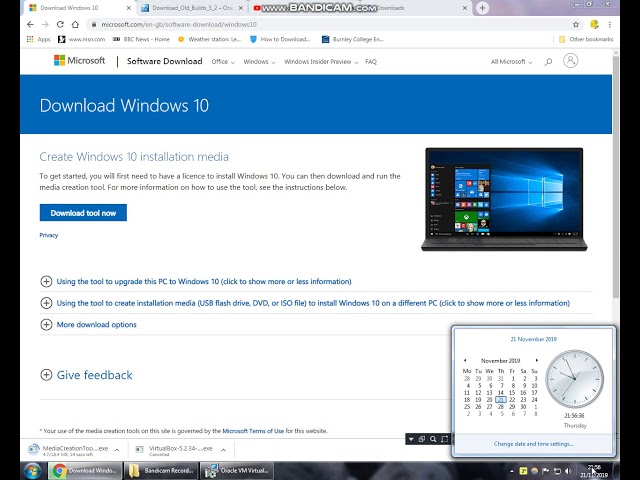Open the Weather station bookmark

(209, 39)
